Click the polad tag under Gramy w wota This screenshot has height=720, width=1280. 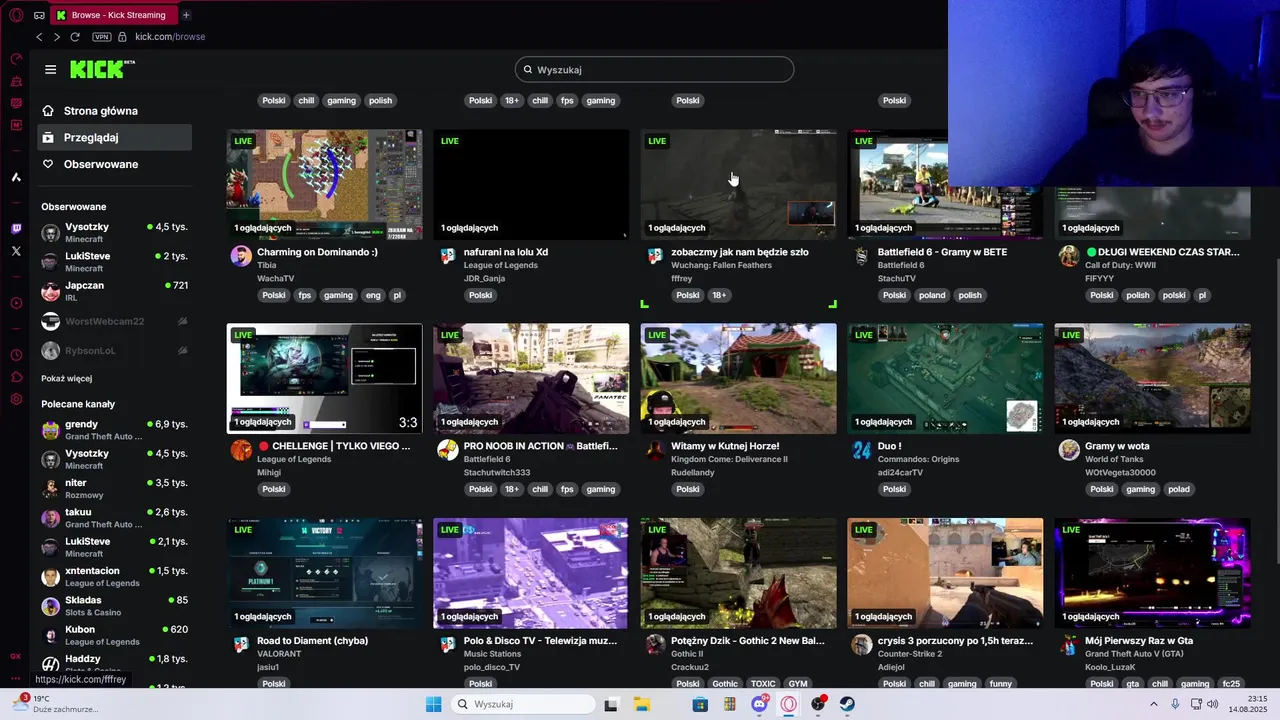(x=1179, y=489)
